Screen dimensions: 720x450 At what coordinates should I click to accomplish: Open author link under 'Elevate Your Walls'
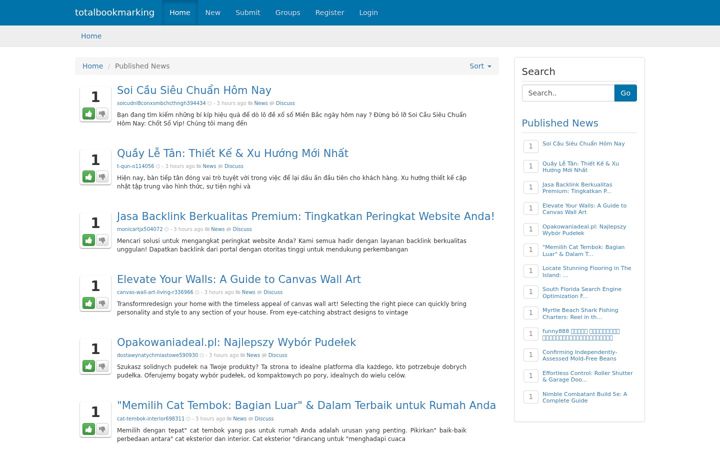[x=155, y=292]
